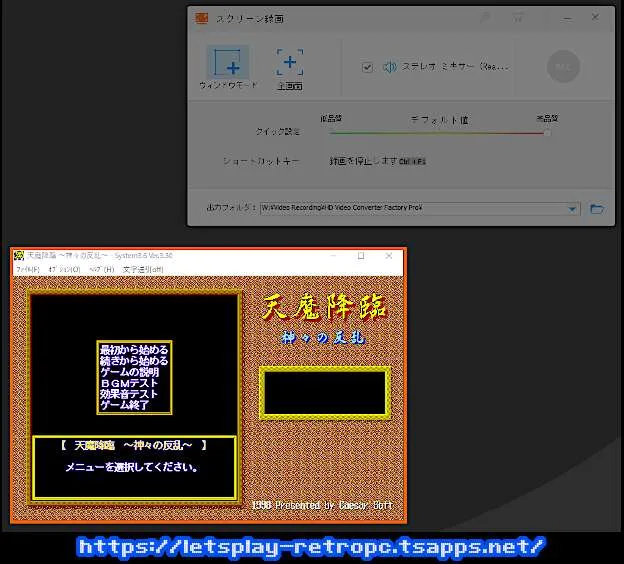624x564 pixels.
Task: Choose ゲーム終了 in game menu
Action: coord(125,405)
